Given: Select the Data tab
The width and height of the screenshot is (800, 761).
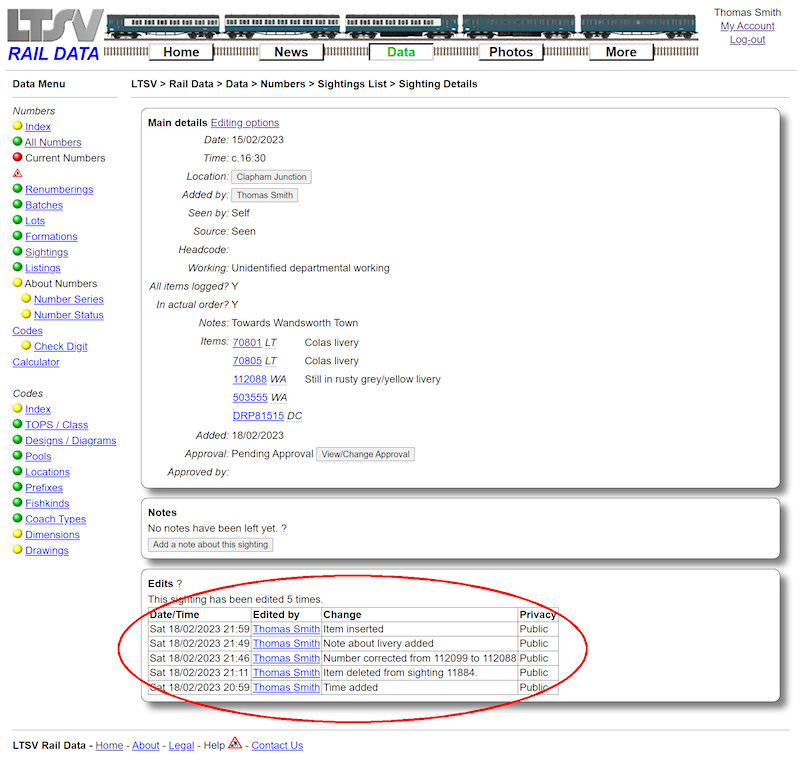Looking at the screenshot, I should click(400, 52).
